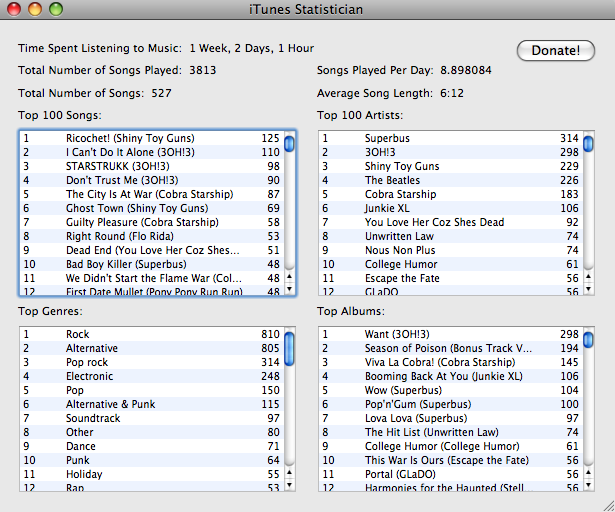Screen dimensions: 615x512
Task: Select album Lova Lova (Superbus)
Action: coord(451,419)
